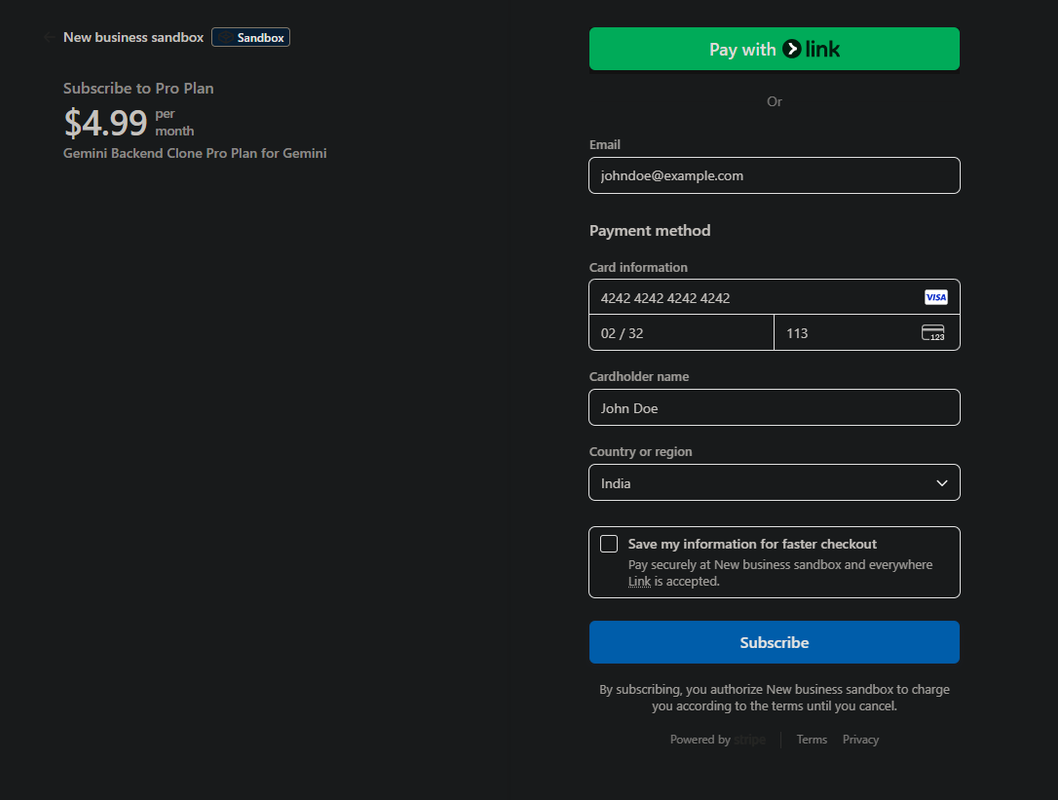This screenshot has width=1058, height=800.
Task: Open the Country or region dropdown
Action: (774, 483)
